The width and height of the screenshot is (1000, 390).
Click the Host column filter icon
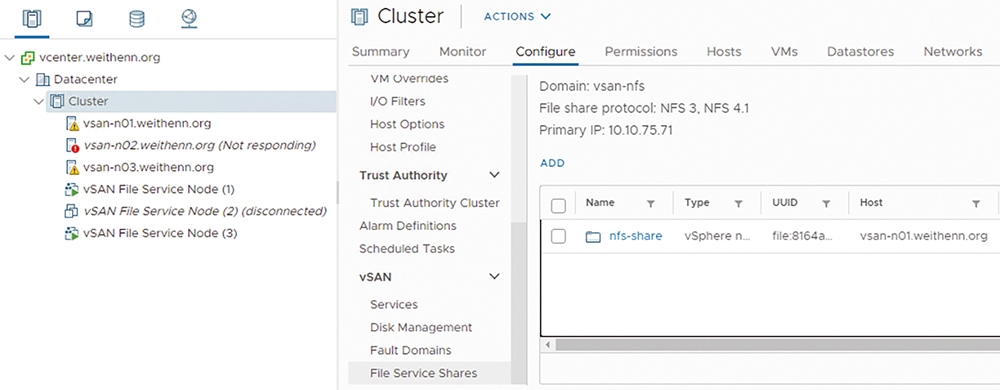click(976, 204)
